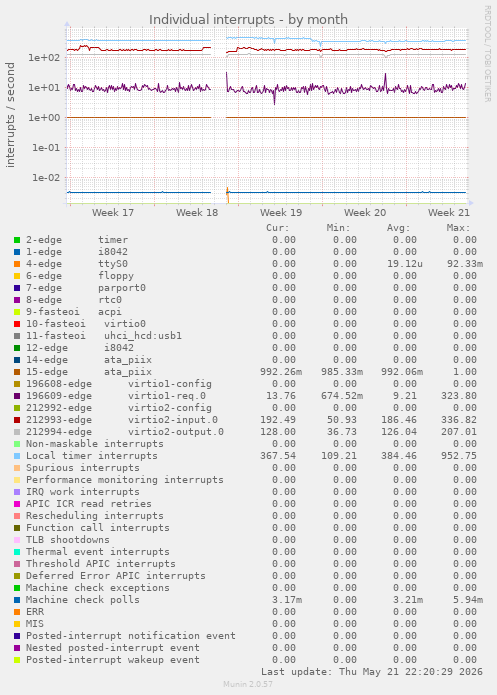The image size is (497, 695).
Task: Click the light blue Local timer interrupts swatch
Action: [17, 456]
